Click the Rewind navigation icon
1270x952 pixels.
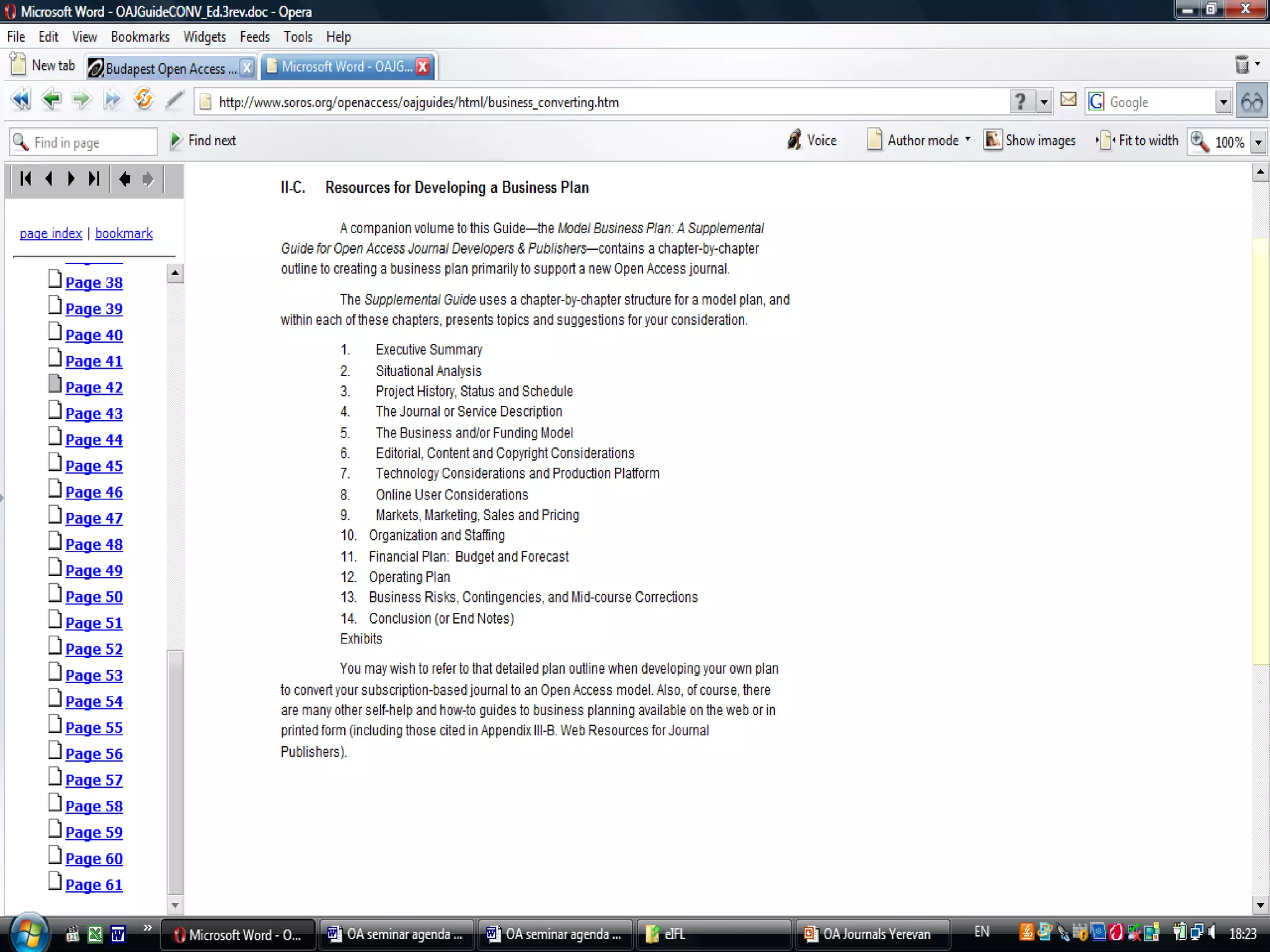tap(21, 100)
